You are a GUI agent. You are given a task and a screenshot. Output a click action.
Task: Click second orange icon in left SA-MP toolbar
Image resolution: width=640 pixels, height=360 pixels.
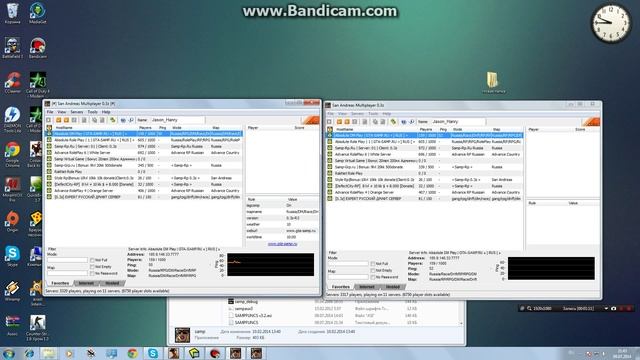[x=66, y=120]
